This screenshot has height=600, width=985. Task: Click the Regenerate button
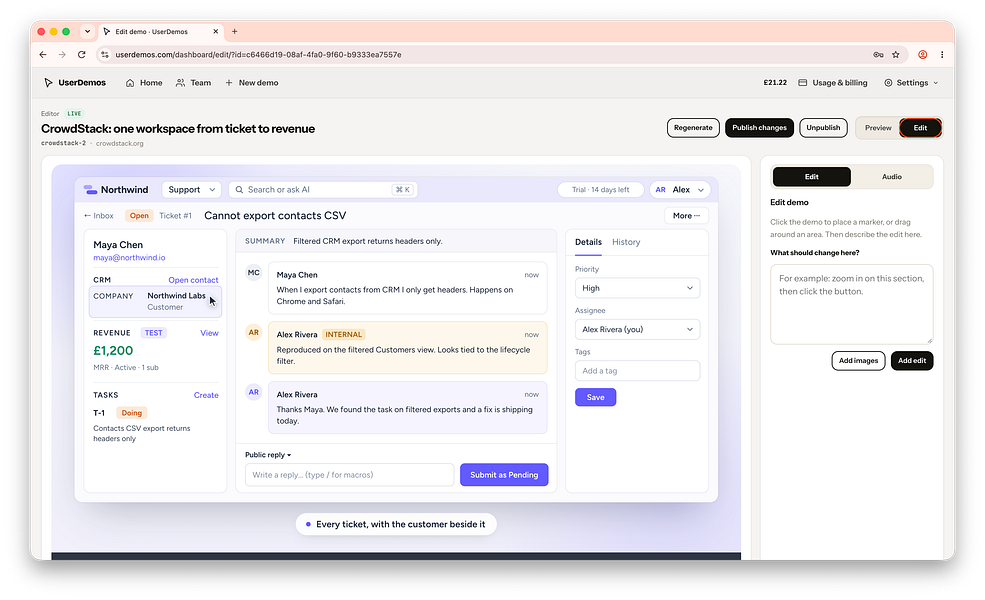click(693, 128)
